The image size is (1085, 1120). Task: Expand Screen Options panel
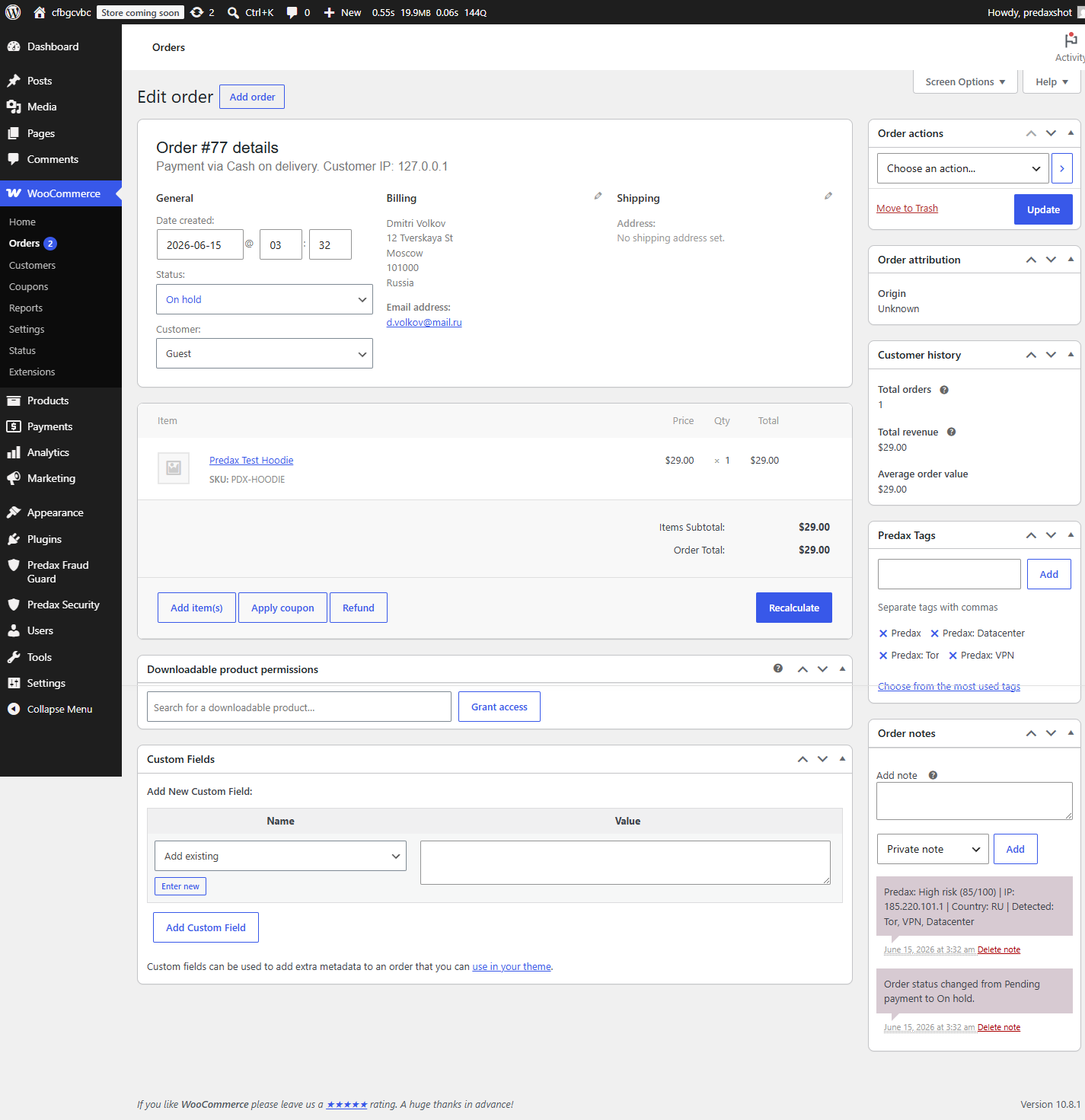click(965, 81)
